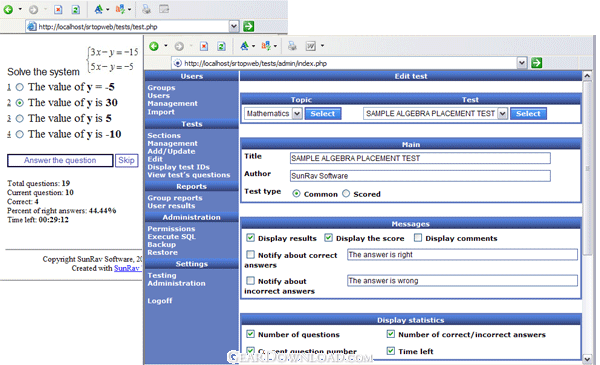Choose Common test type radio button
The width and height of the screenshot is (600, 365).
[296, 194]
